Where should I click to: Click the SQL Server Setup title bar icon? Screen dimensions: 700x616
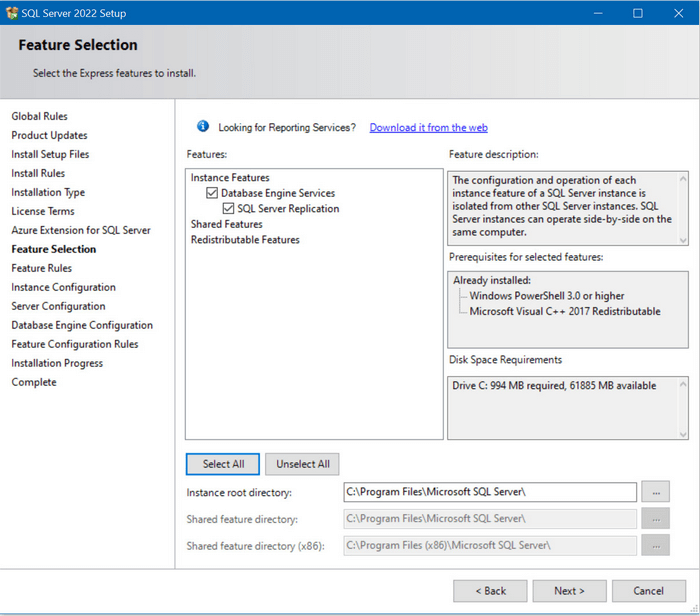[x=11, y=13]
